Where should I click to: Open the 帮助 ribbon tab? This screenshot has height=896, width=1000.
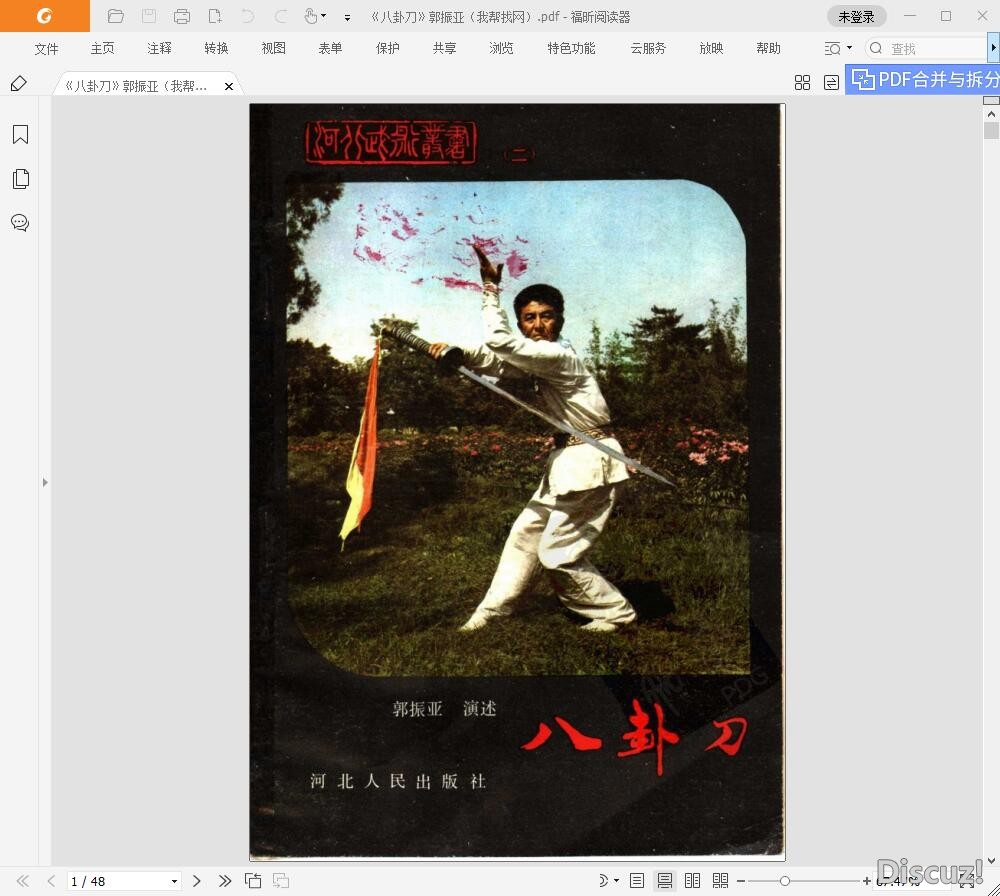tap(768, 48)
